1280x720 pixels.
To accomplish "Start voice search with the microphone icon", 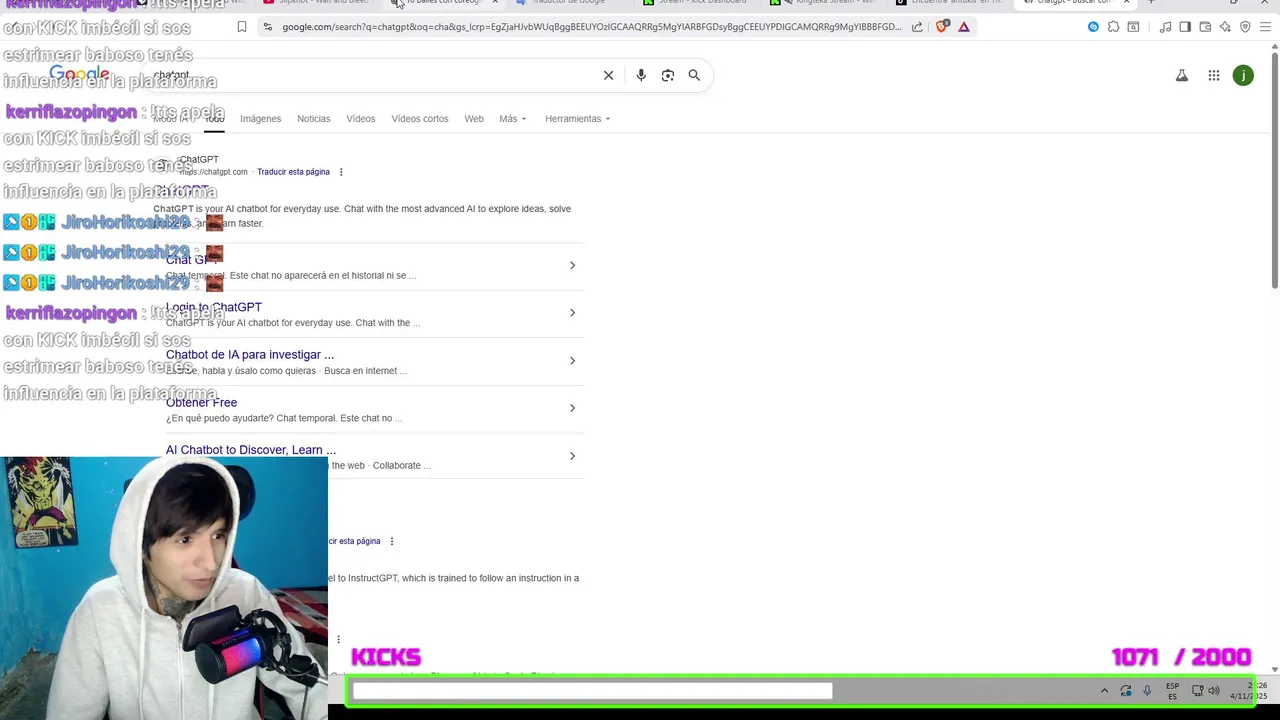I will (x=641, y=75).
